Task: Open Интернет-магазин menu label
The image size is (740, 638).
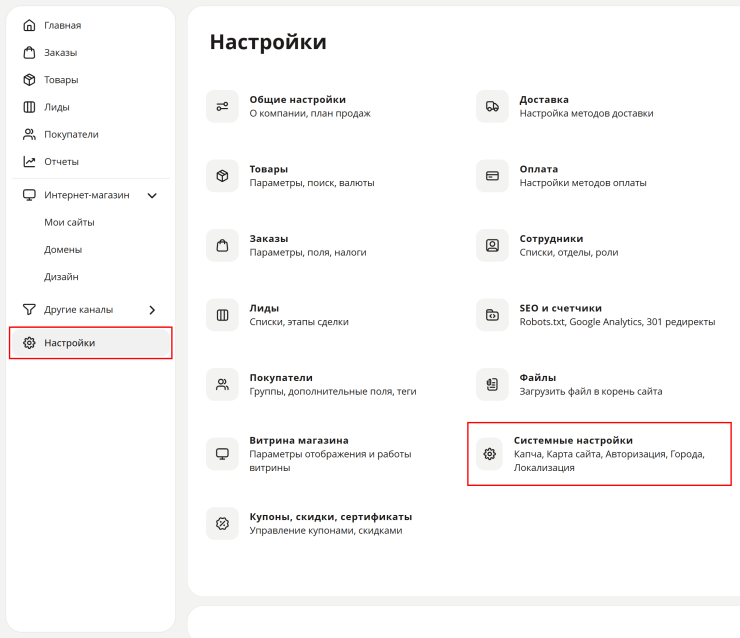Action: click(x=87, y=195)
